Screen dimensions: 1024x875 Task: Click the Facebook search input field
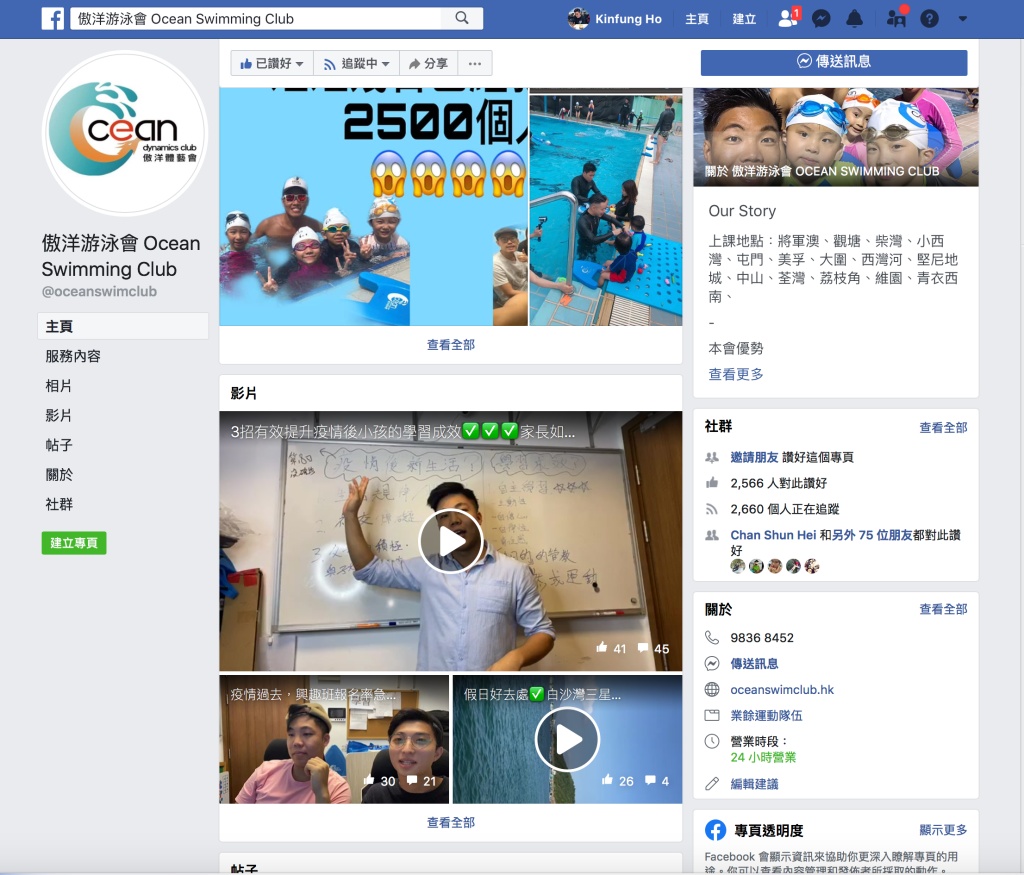point(260,19)
